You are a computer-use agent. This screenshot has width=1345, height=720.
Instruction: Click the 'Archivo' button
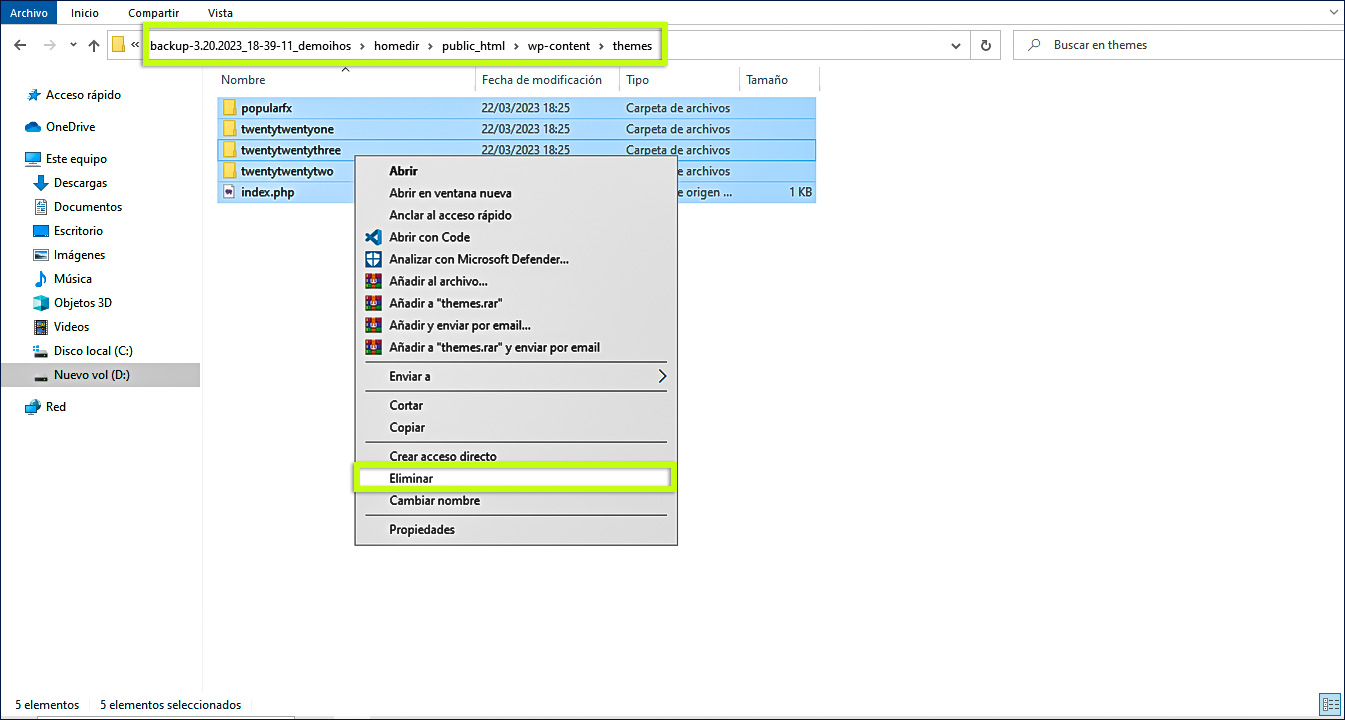(29, 13)
